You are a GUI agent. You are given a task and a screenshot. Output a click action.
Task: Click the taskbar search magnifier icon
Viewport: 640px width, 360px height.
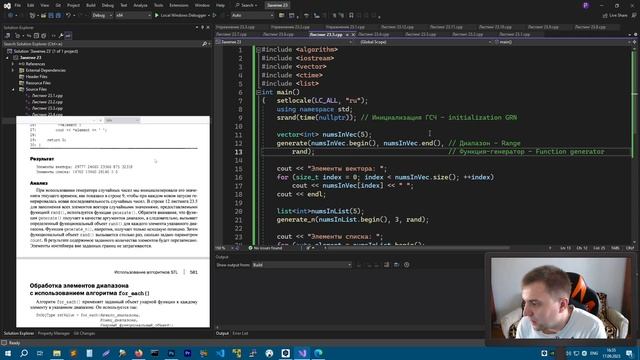click(24, 353)
